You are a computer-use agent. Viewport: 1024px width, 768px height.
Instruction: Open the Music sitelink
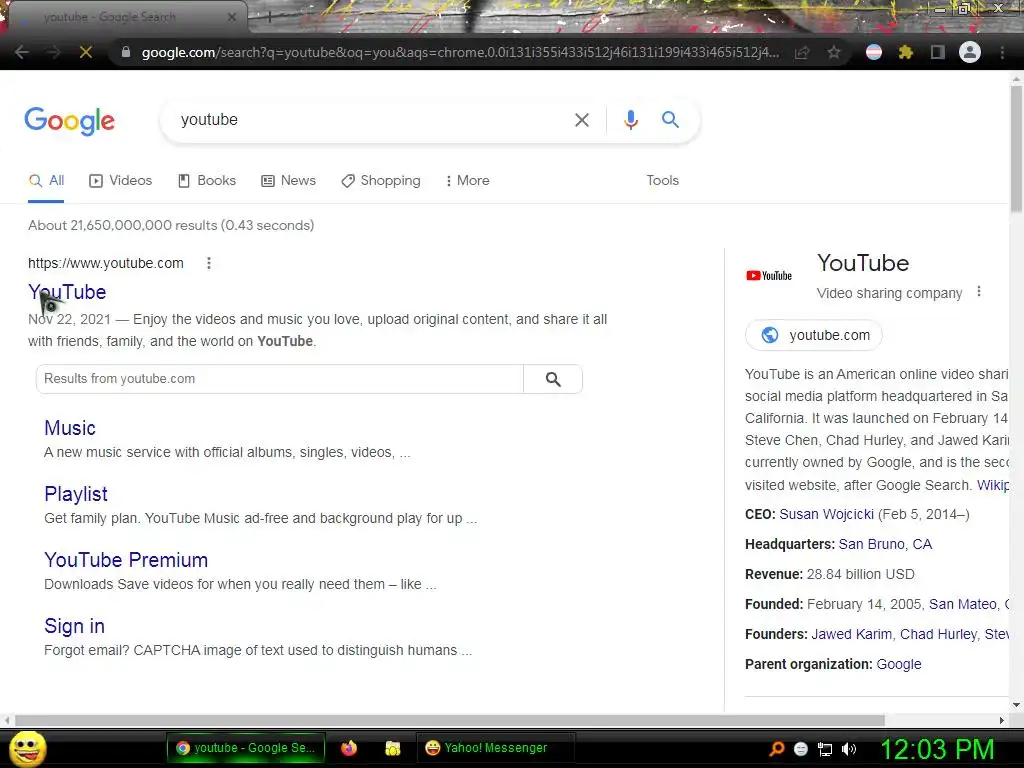(70, 428)
